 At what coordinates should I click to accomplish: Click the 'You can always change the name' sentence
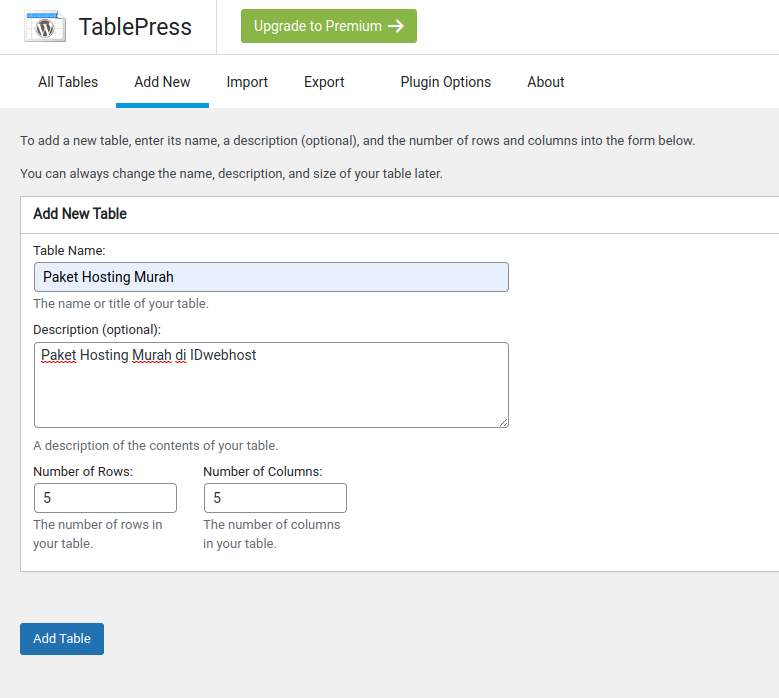click(x=232, y=174)
